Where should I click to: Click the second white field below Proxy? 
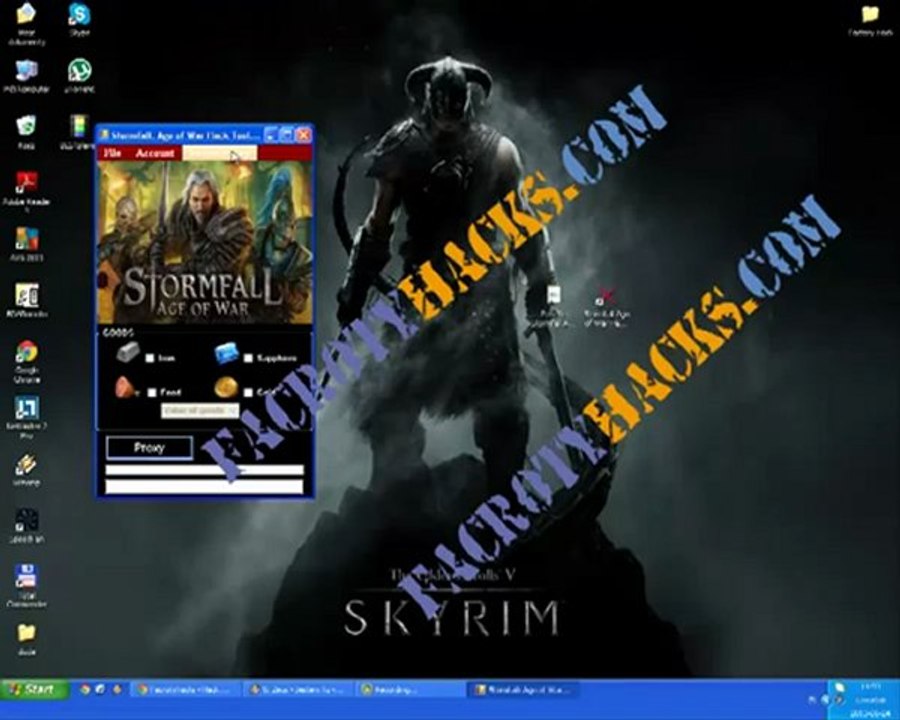click(204, 487)
